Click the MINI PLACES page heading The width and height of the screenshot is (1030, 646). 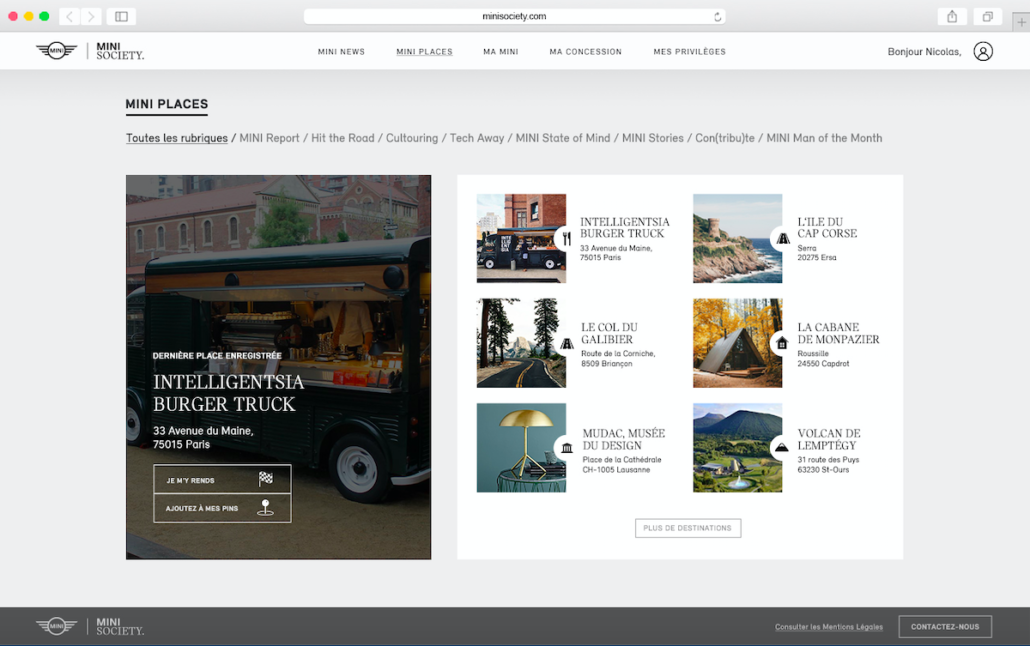pos(167,104)
